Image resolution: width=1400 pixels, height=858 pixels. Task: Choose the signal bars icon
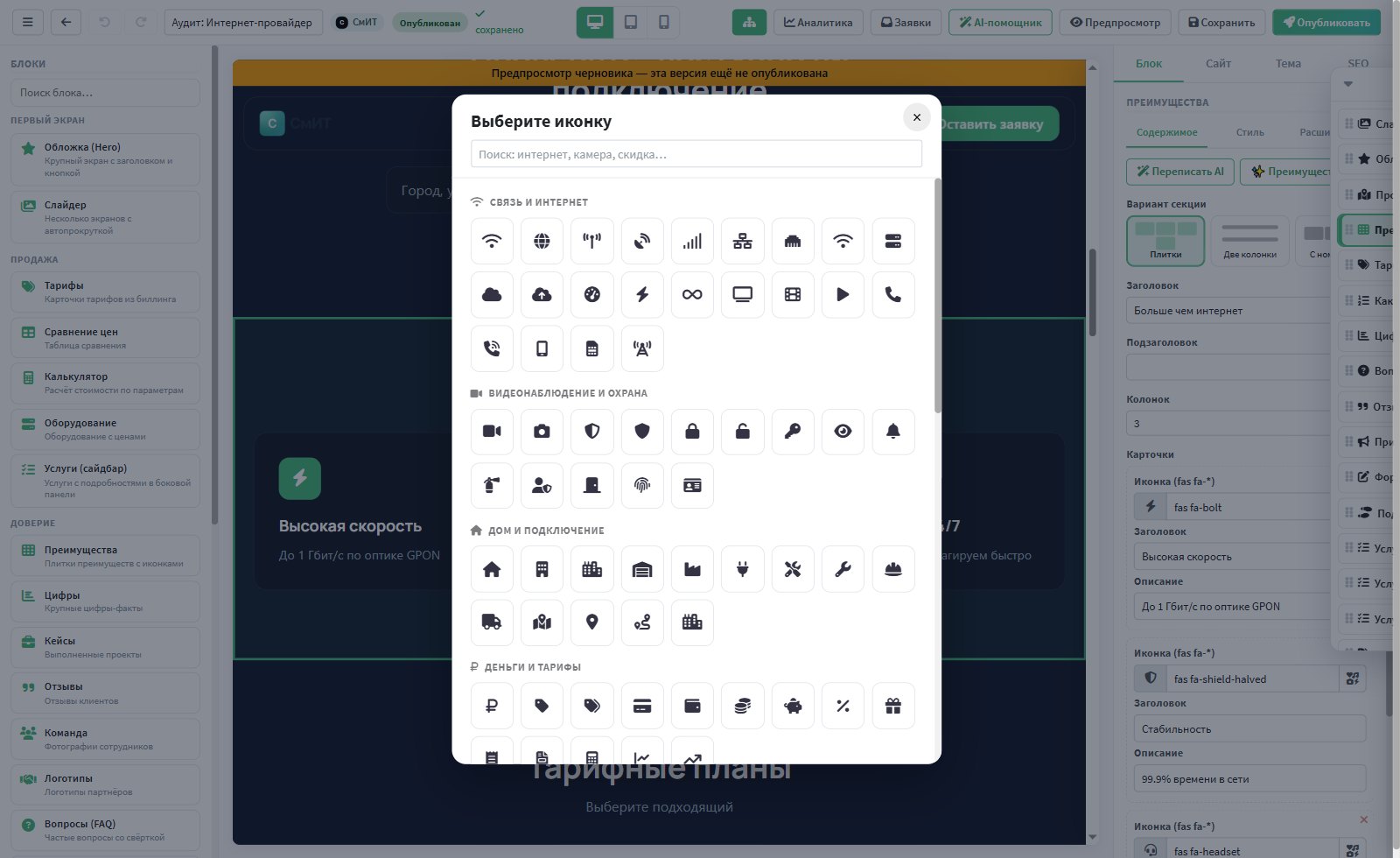tap(692, 241)
